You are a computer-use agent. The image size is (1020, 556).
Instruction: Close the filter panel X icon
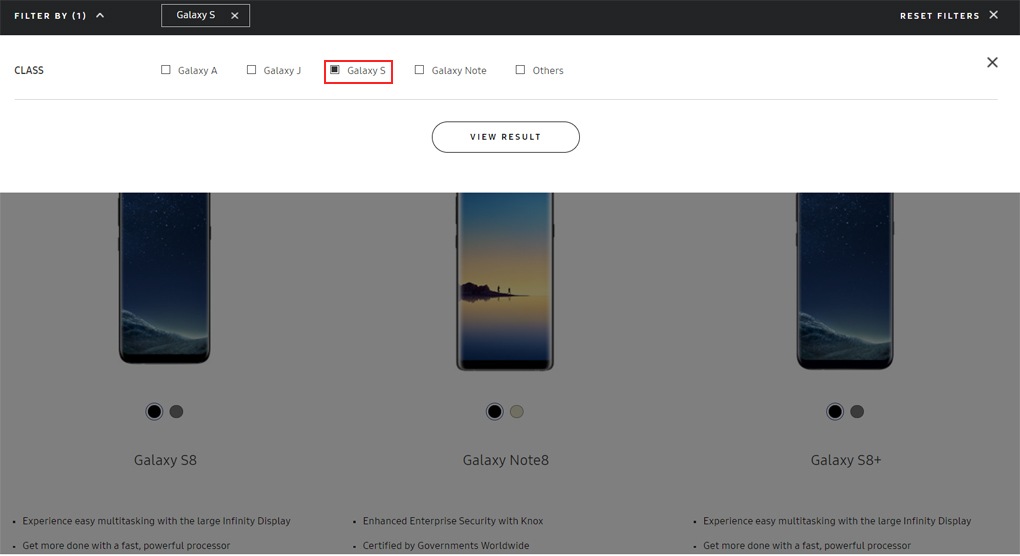pyautogui.click(x=992, y=62)
